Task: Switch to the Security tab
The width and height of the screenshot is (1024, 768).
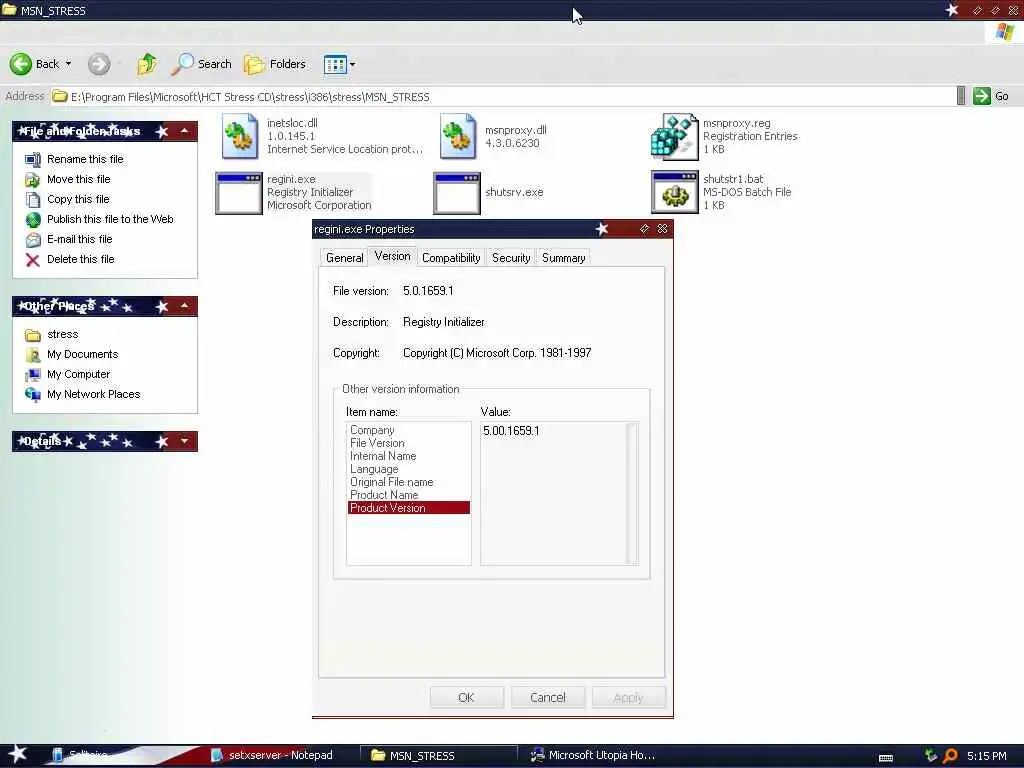Action: [511, 258]
